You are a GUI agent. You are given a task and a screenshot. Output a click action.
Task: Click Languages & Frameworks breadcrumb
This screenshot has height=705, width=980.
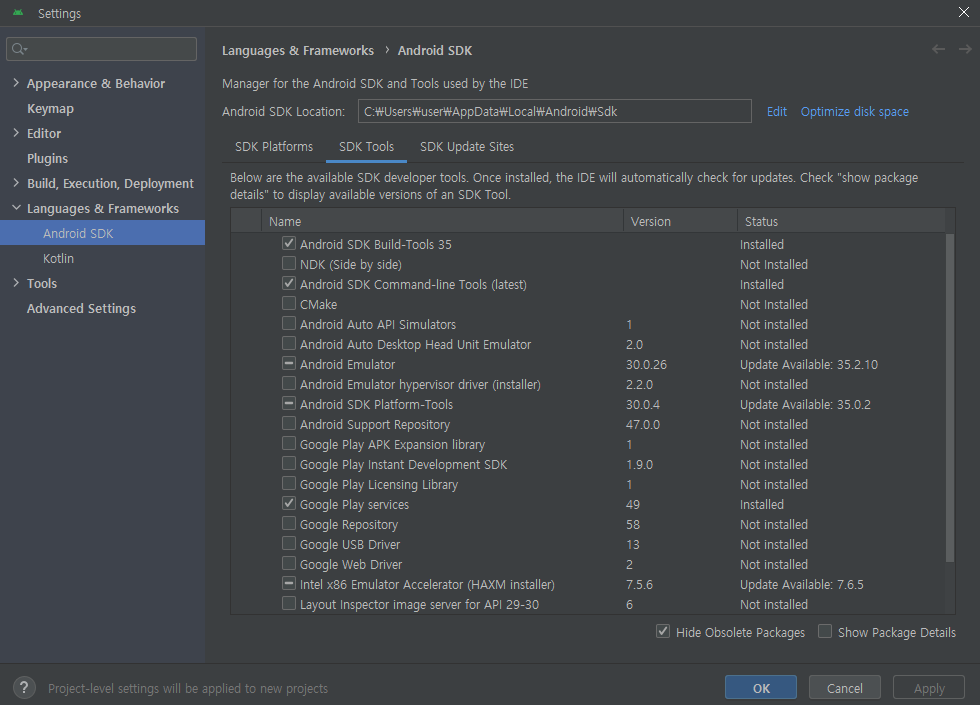(x=298, y=51)
